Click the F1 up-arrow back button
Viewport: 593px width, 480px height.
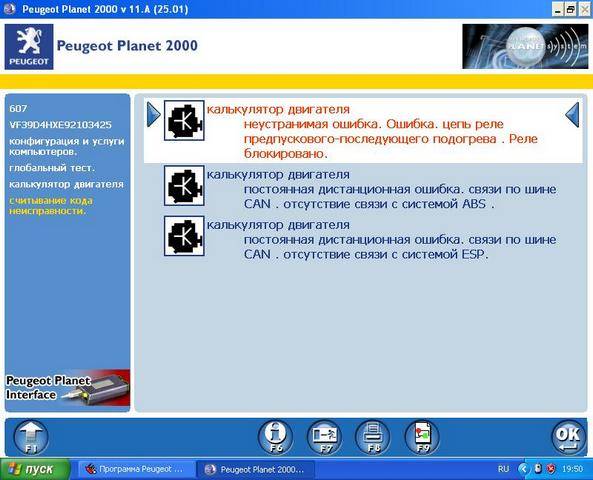(x=31, y=437)
